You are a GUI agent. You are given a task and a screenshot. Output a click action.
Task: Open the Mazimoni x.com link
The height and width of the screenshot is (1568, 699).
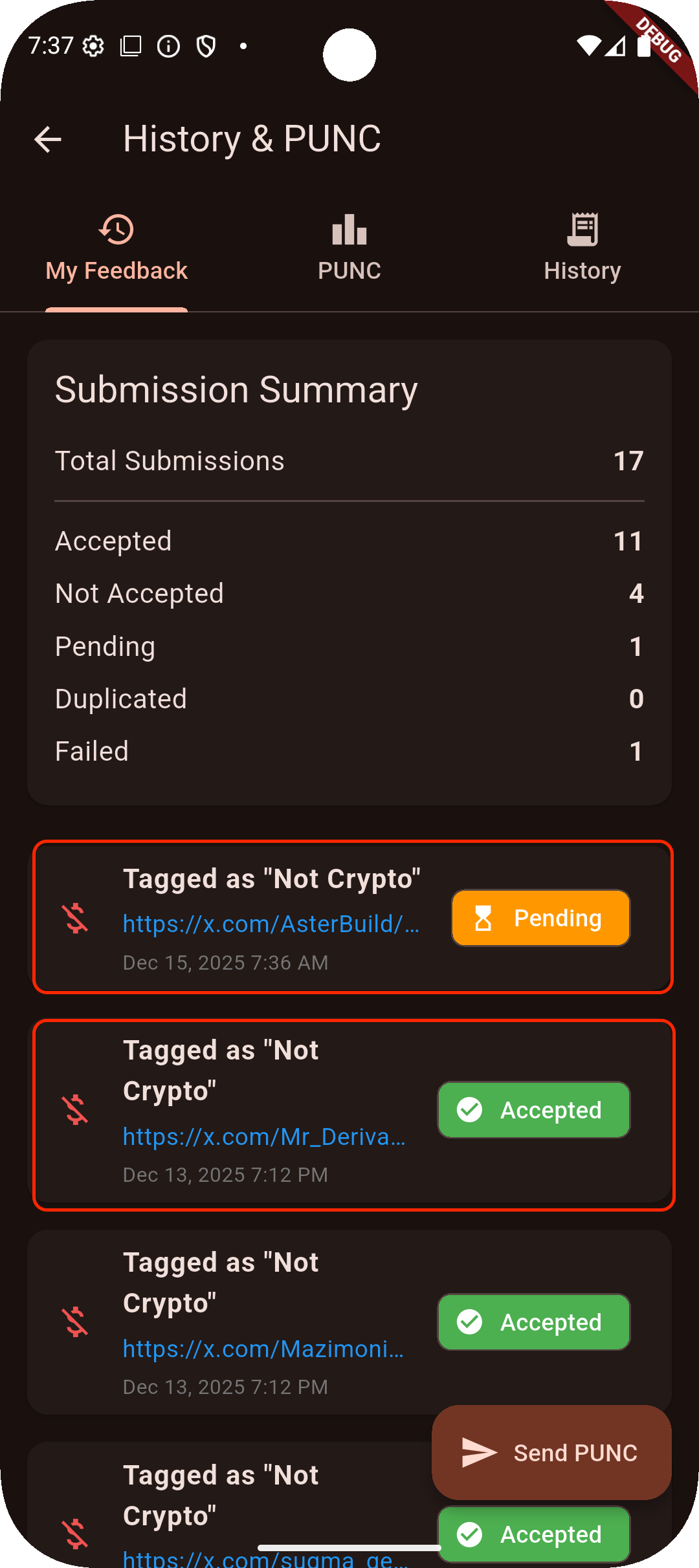click(263, 1349)
